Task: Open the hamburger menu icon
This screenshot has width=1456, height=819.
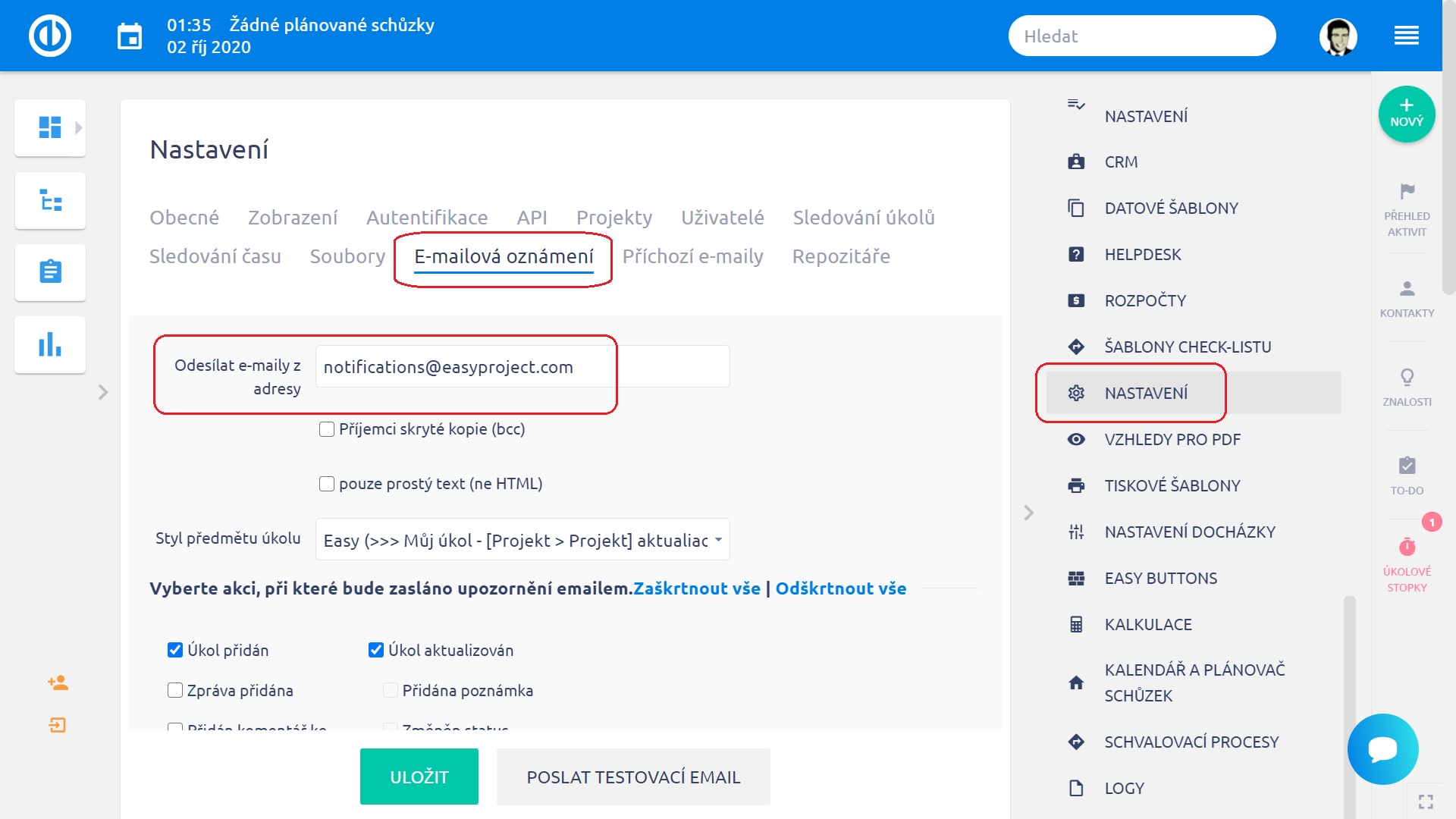Action: point(1407,36)
